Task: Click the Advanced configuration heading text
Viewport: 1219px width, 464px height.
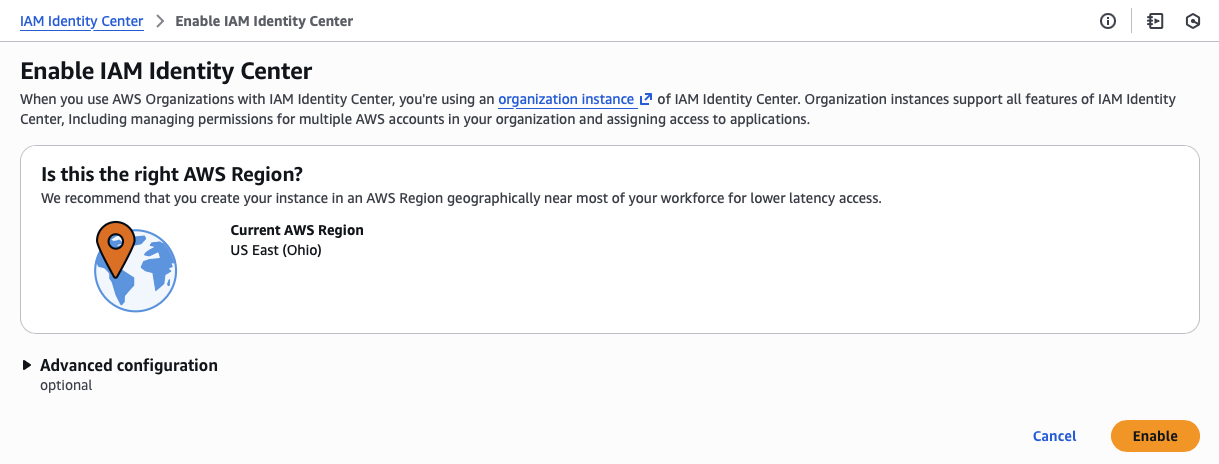Action: point(128,366)
